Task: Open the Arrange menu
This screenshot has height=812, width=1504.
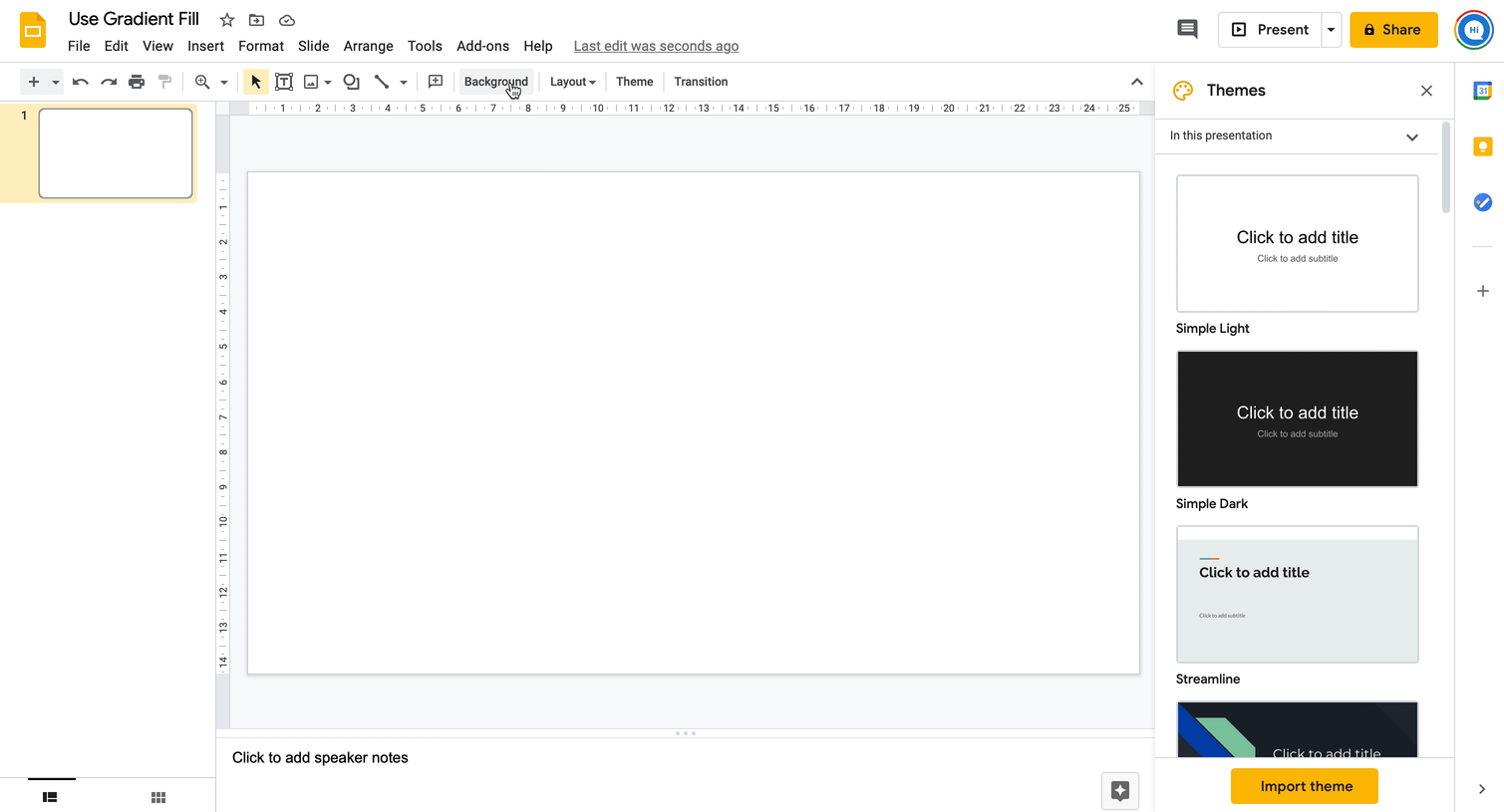Action: pyautogui.click(x=369, y=46)
